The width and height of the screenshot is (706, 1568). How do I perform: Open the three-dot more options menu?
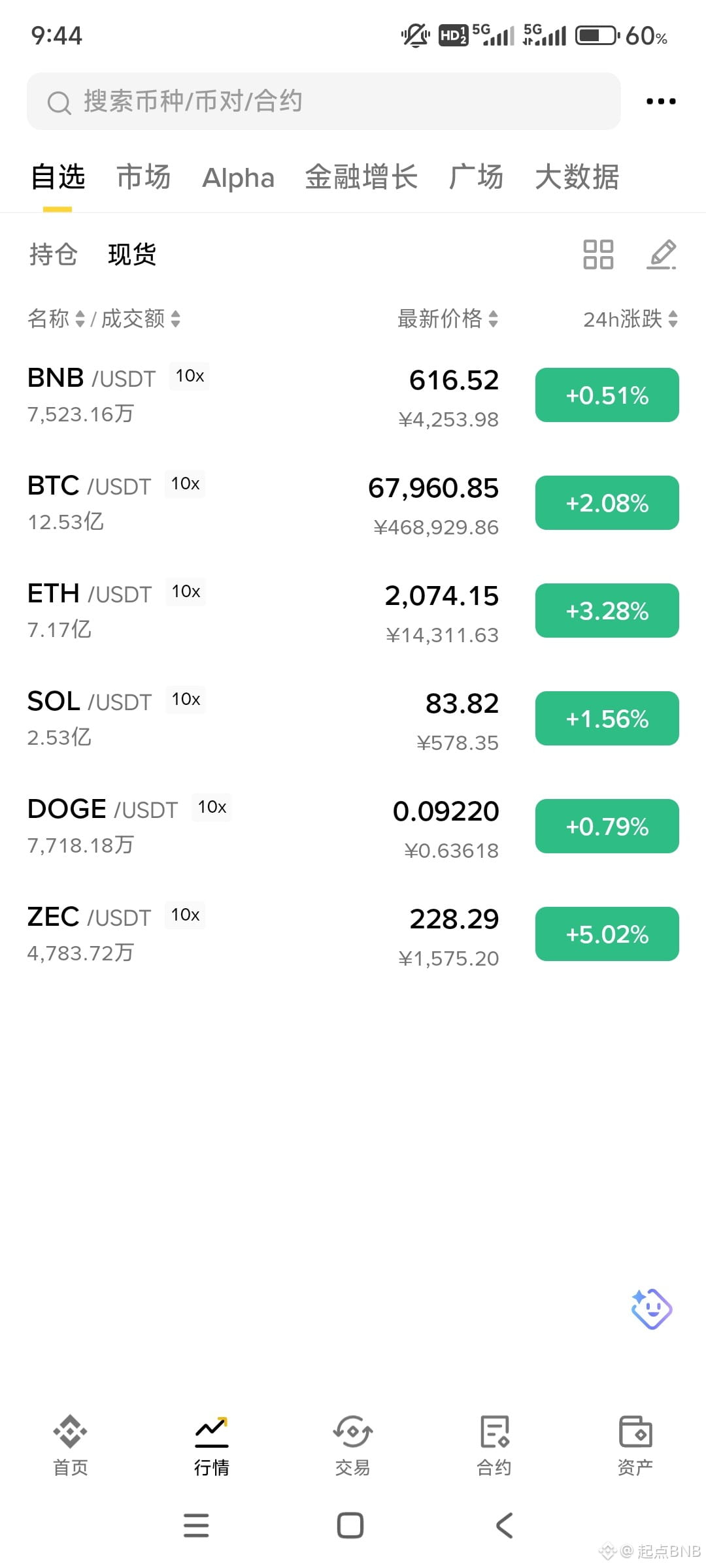pyautogui.click(x=660, y=101)
